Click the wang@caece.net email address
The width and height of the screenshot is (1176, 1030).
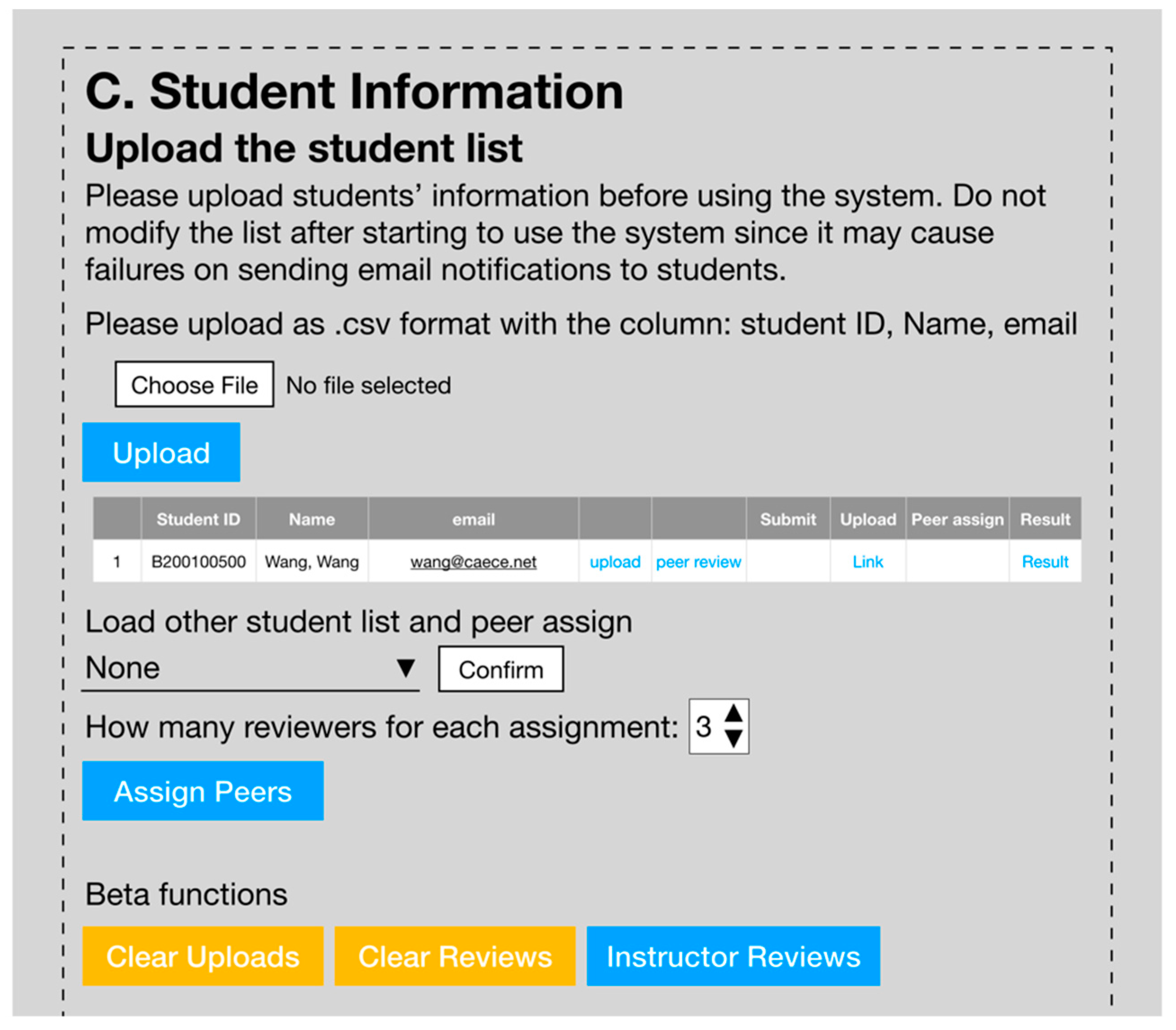[x=473, y=562]
